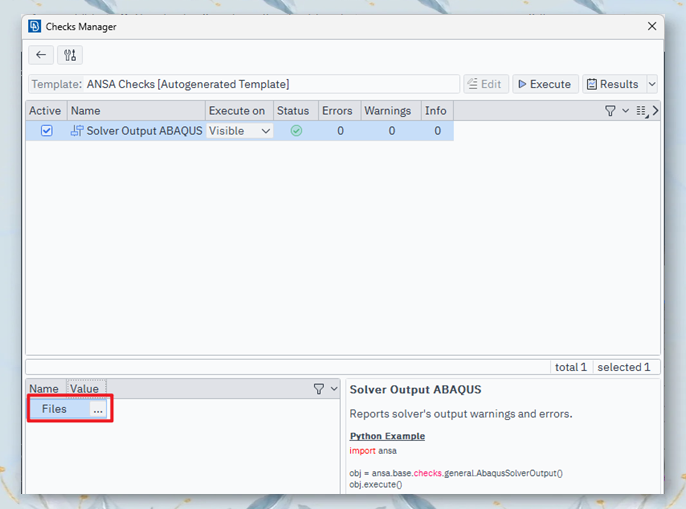Image resolution: width=686 pixels, height=509 pixels.
Task: Expand the Results dropdown arrow
Action: coord(652,84)
